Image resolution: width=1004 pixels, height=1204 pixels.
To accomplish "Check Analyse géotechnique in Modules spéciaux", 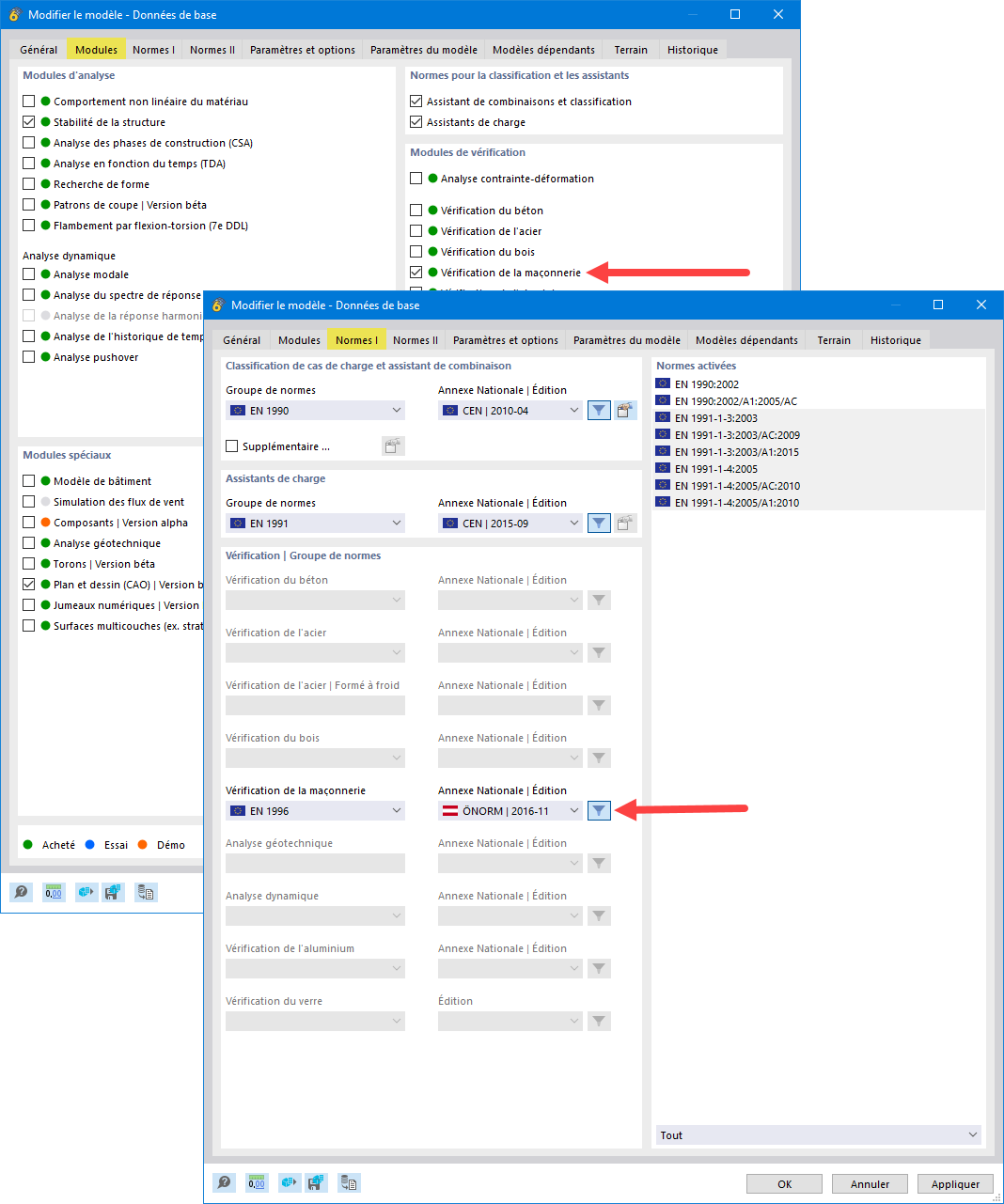I will [29, 543].
